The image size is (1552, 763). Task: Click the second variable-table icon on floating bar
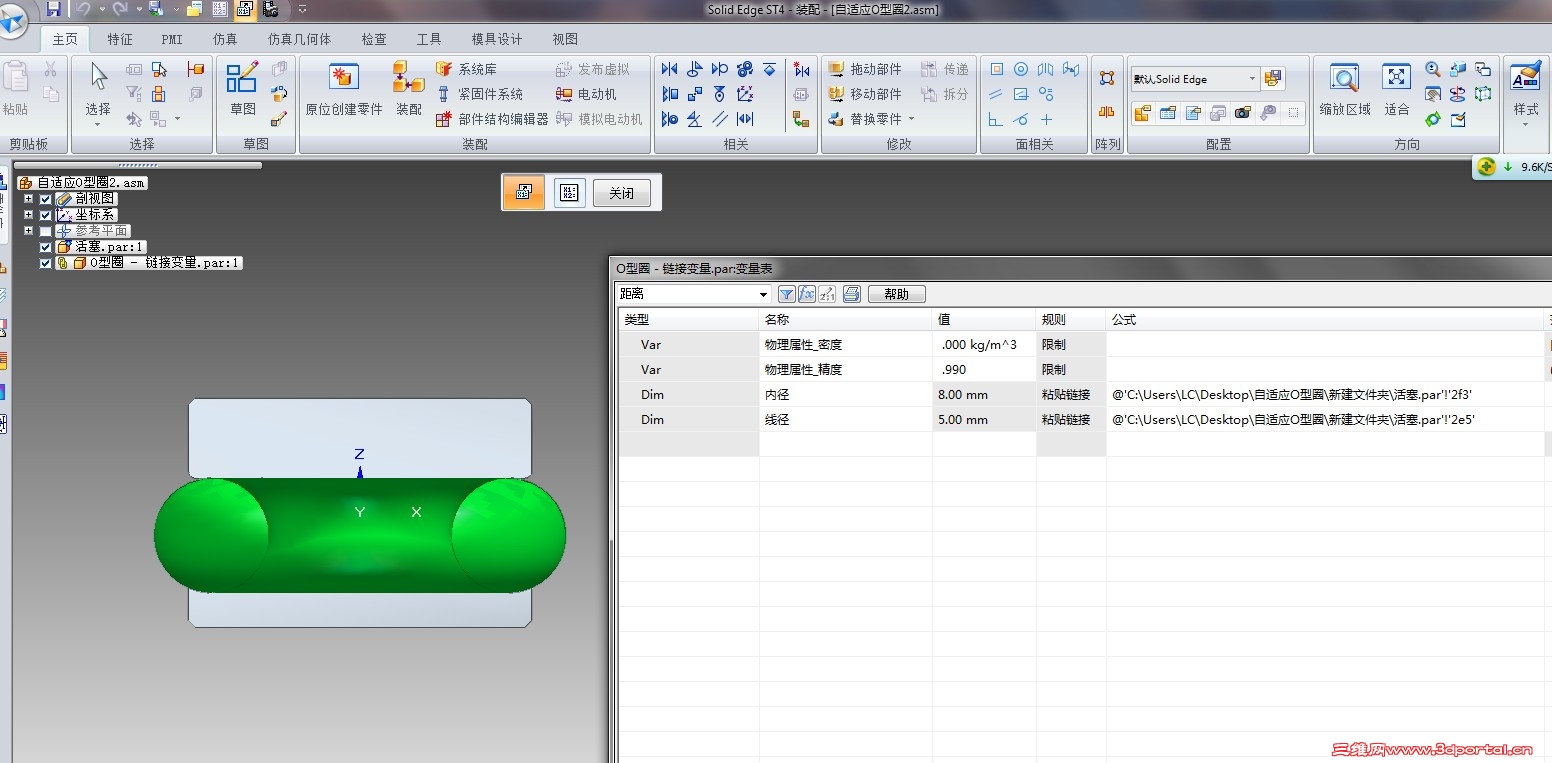569,192
